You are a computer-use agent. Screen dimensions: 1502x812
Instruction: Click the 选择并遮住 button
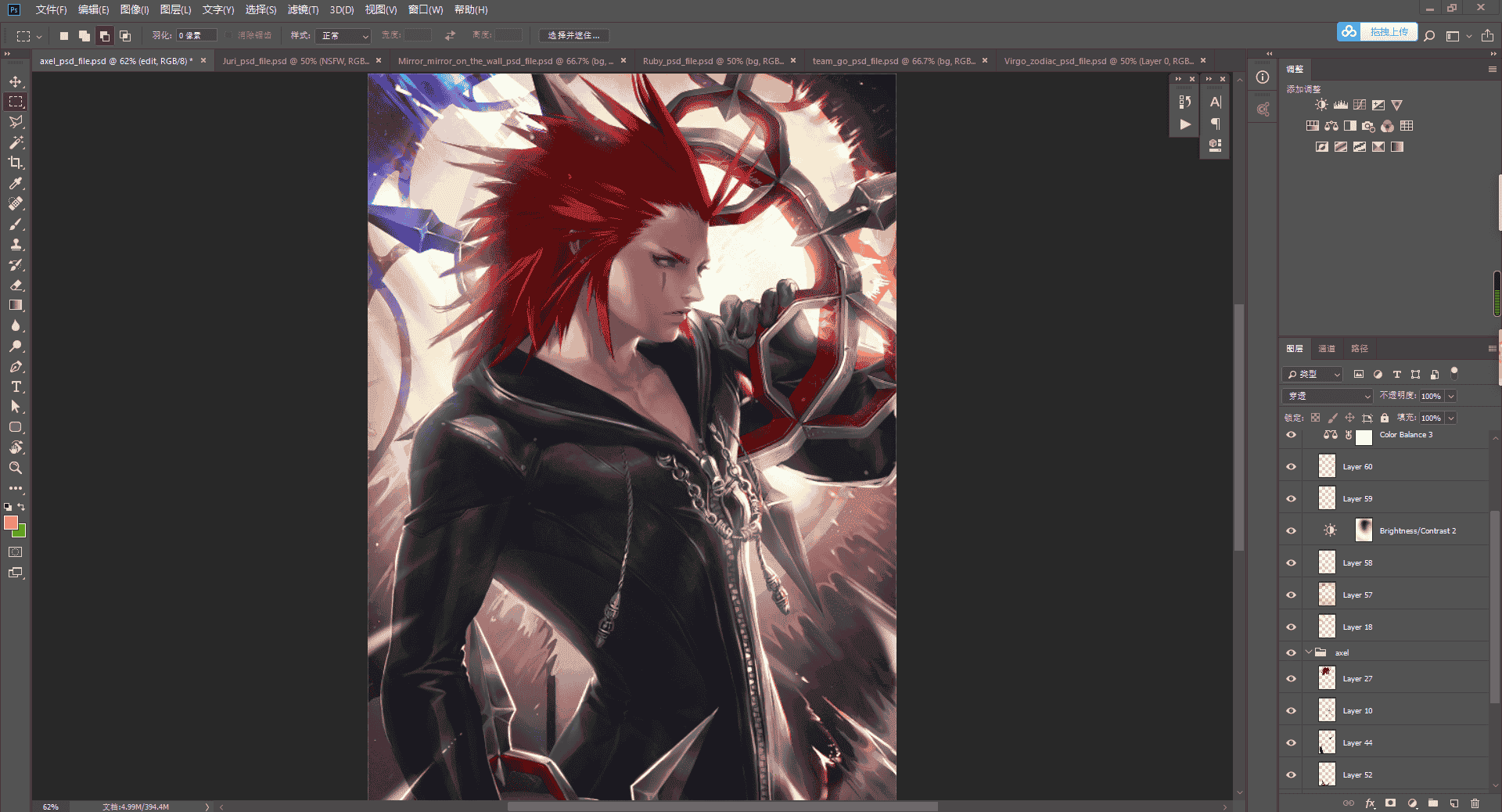(x=574, y=36)
